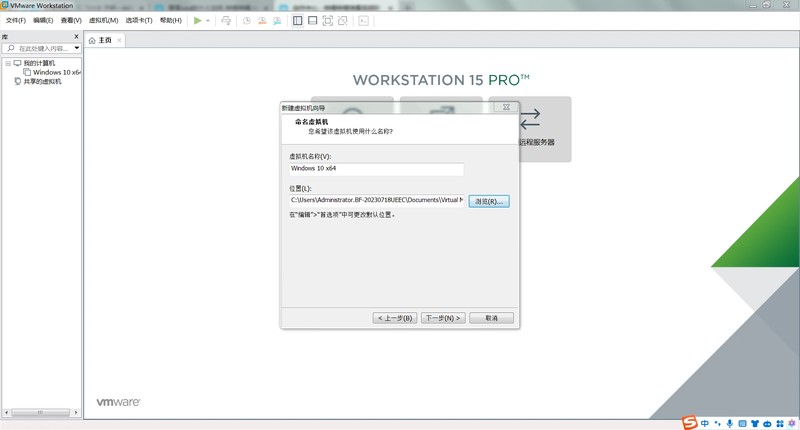Click the library horizontal scrollbar
Viewport: 800px width, 430px height.
point(40,412)
